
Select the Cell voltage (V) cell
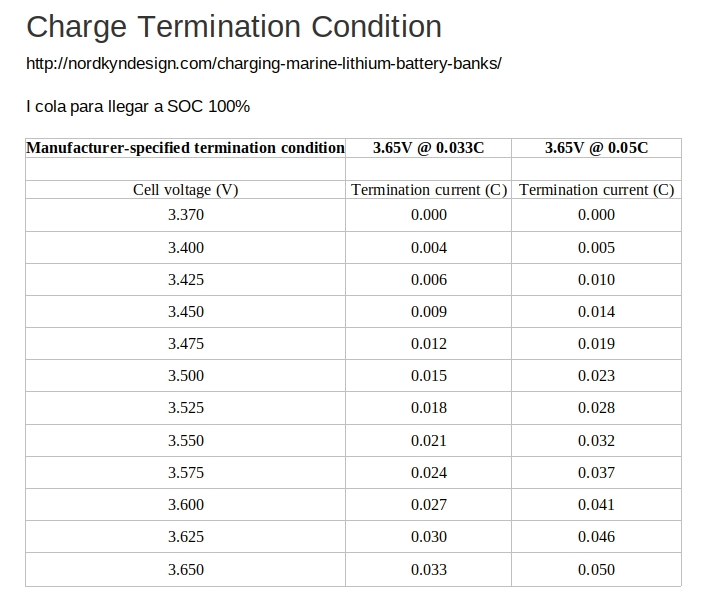click(x=185, y=190)
